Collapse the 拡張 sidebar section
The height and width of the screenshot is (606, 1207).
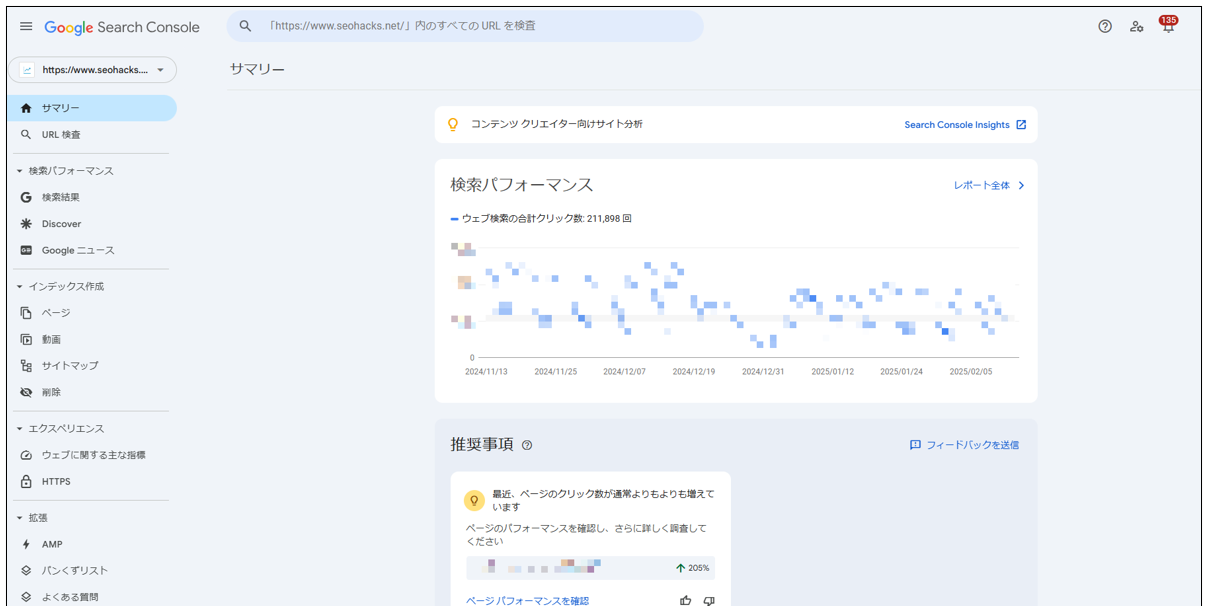click(19, 518)
